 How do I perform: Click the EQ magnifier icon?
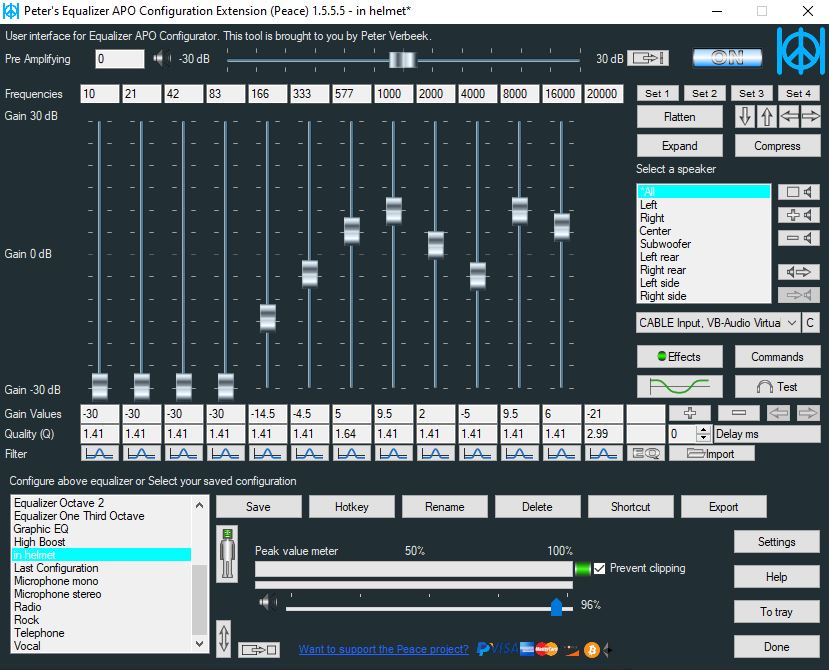(646, 453)
